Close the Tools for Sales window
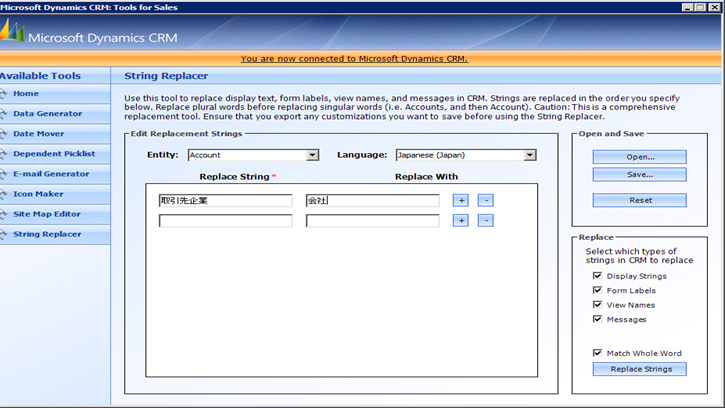 click(x=714, y=7)
